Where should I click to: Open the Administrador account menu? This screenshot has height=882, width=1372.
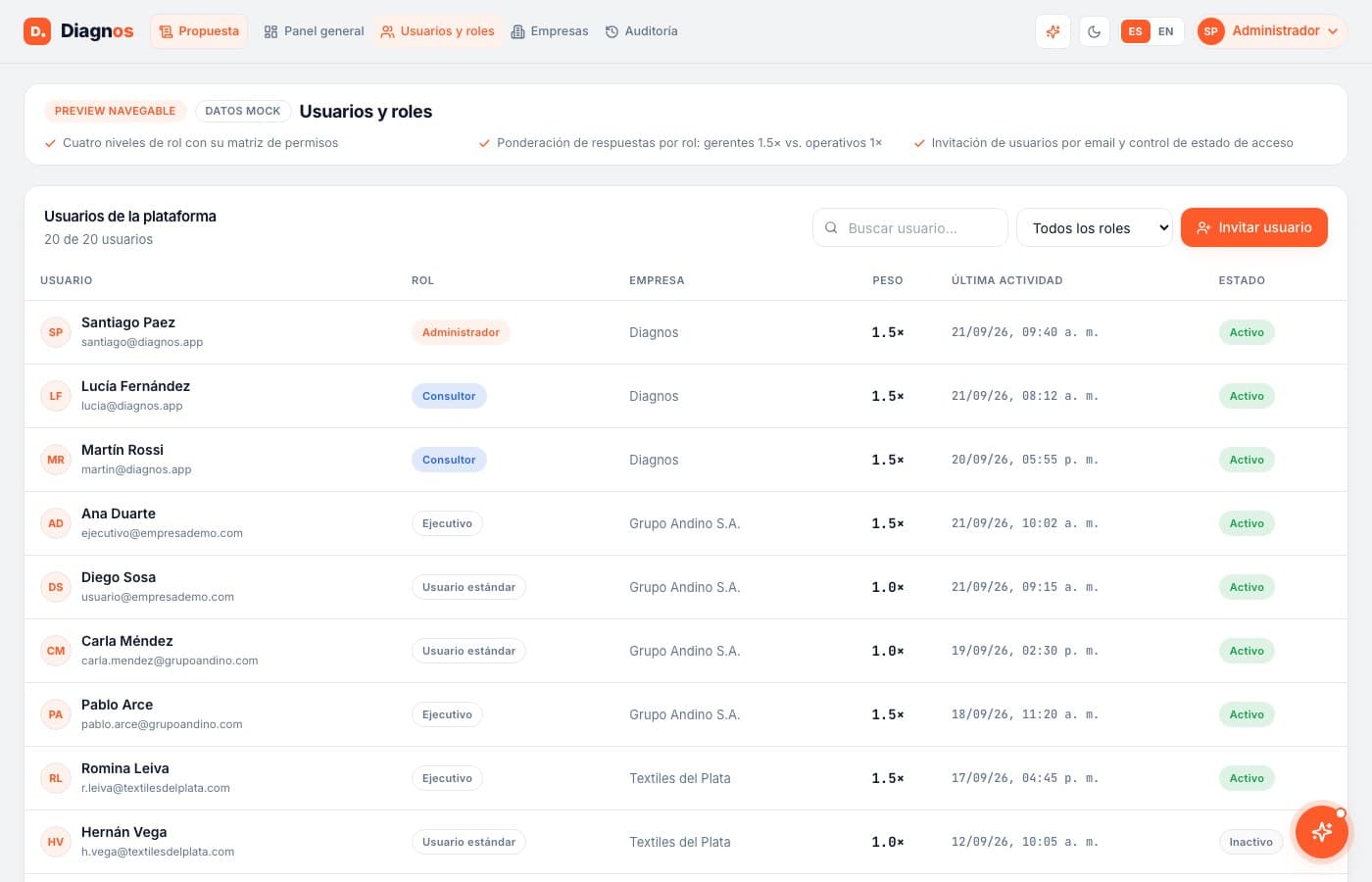tap(1272, 31)
